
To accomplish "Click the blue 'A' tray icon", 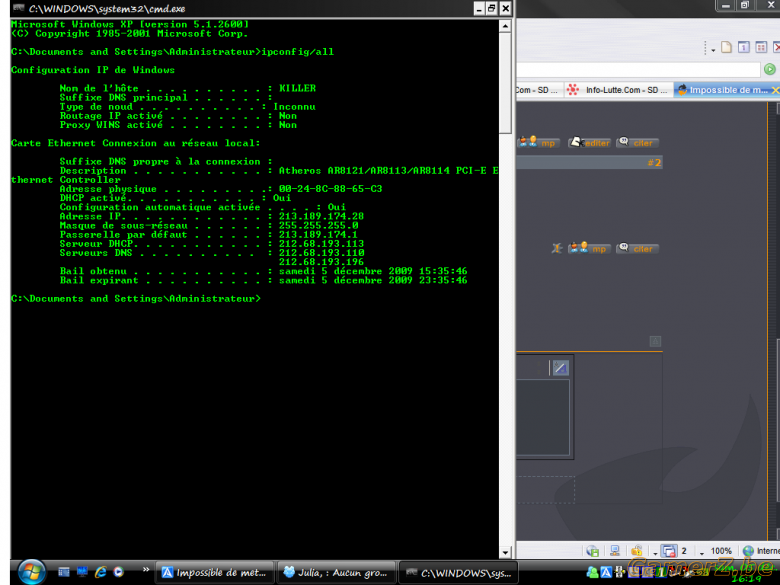I will point(606,572).
